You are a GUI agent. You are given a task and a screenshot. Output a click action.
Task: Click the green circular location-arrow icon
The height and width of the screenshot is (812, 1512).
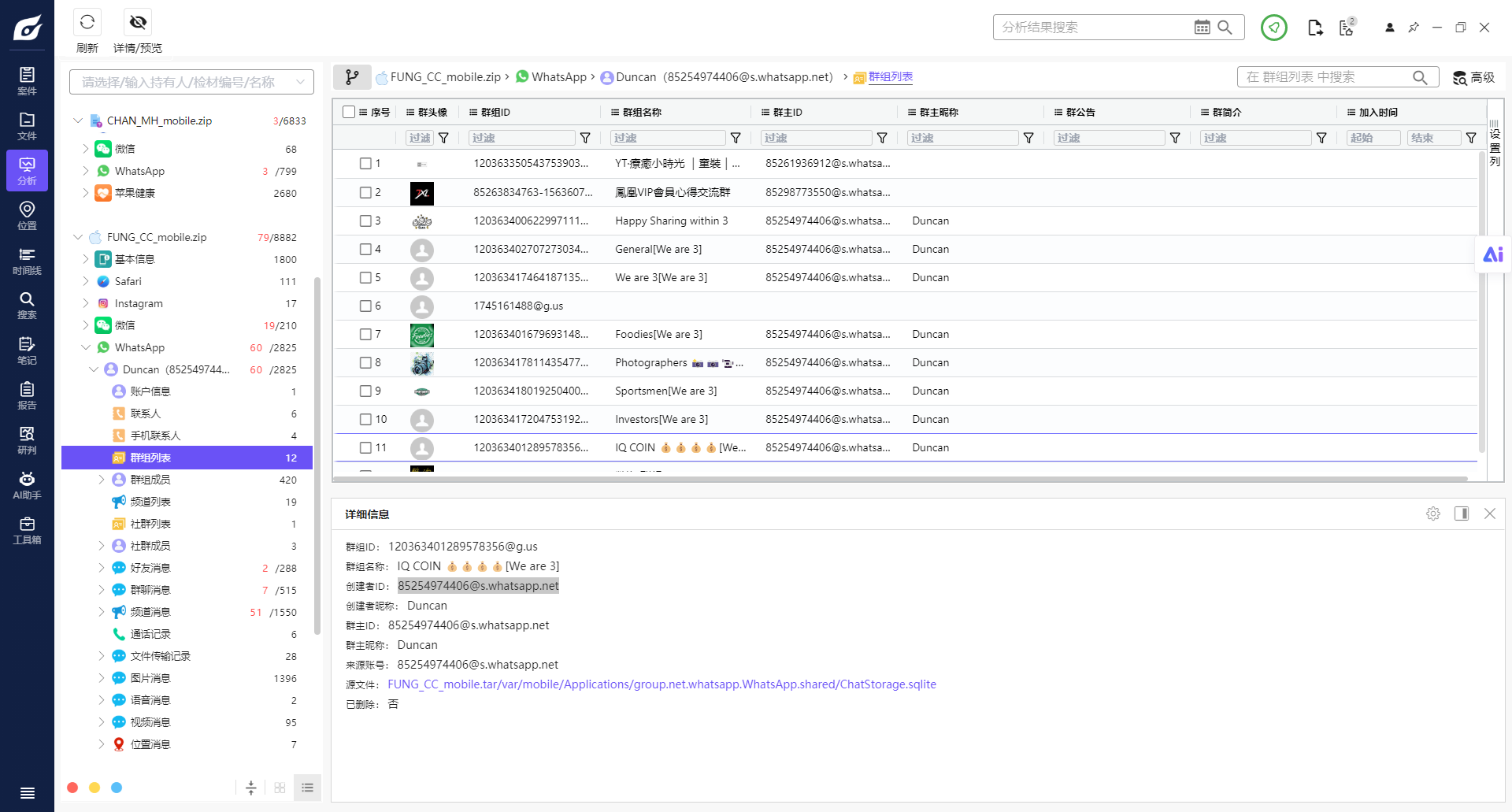(1273, 28)
